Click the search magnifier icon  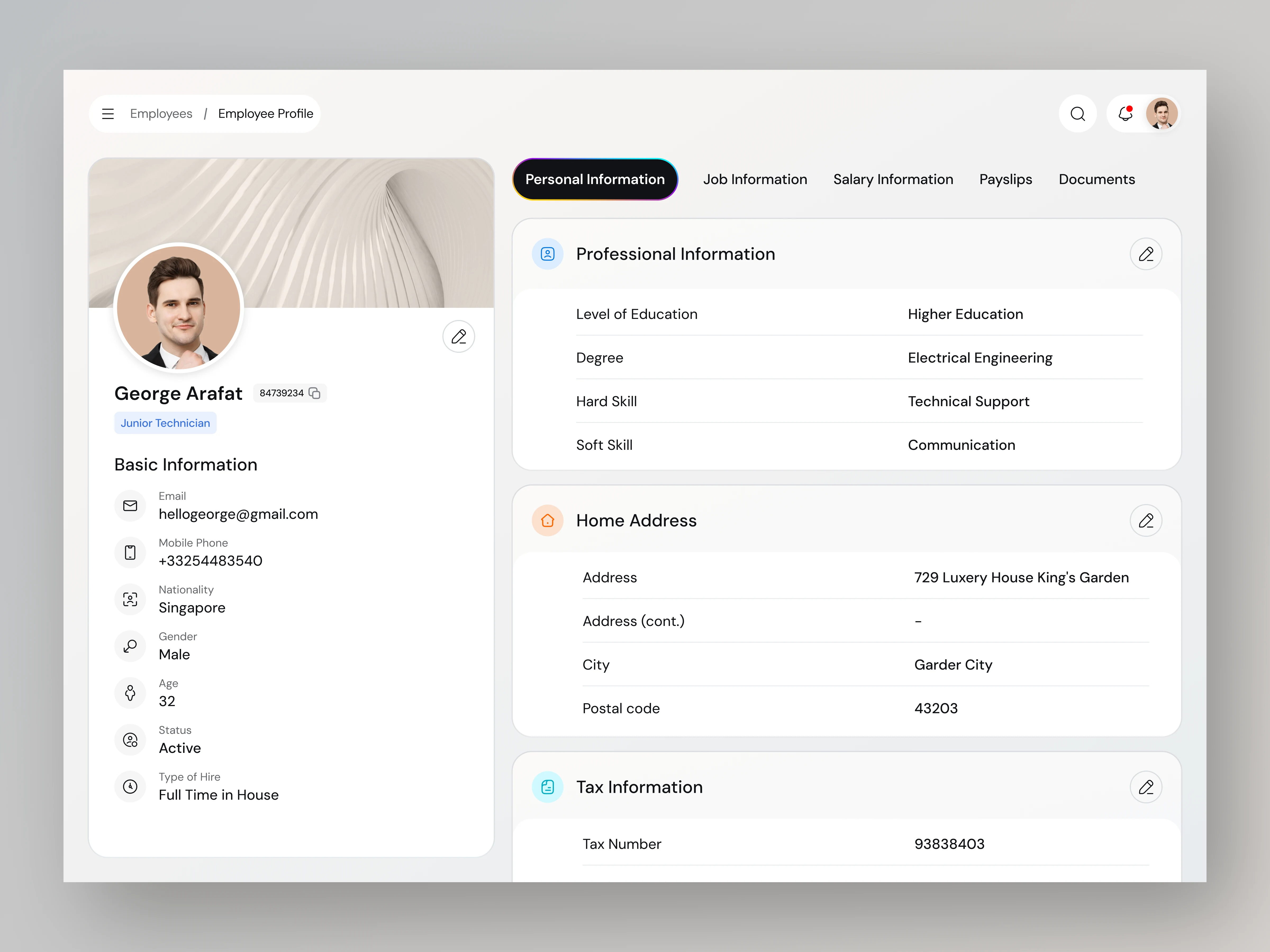(1078, 114)
